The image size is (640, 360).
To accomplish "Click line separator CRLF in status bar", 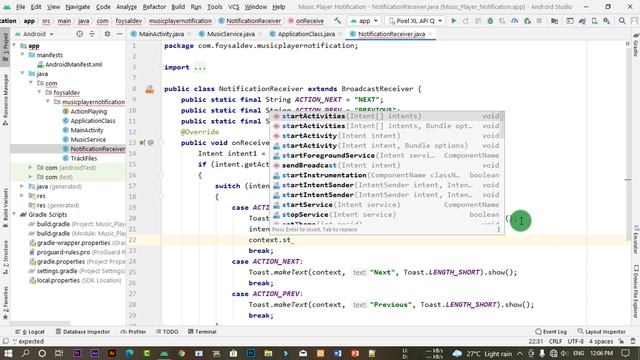I will click(x=555, y=341).
